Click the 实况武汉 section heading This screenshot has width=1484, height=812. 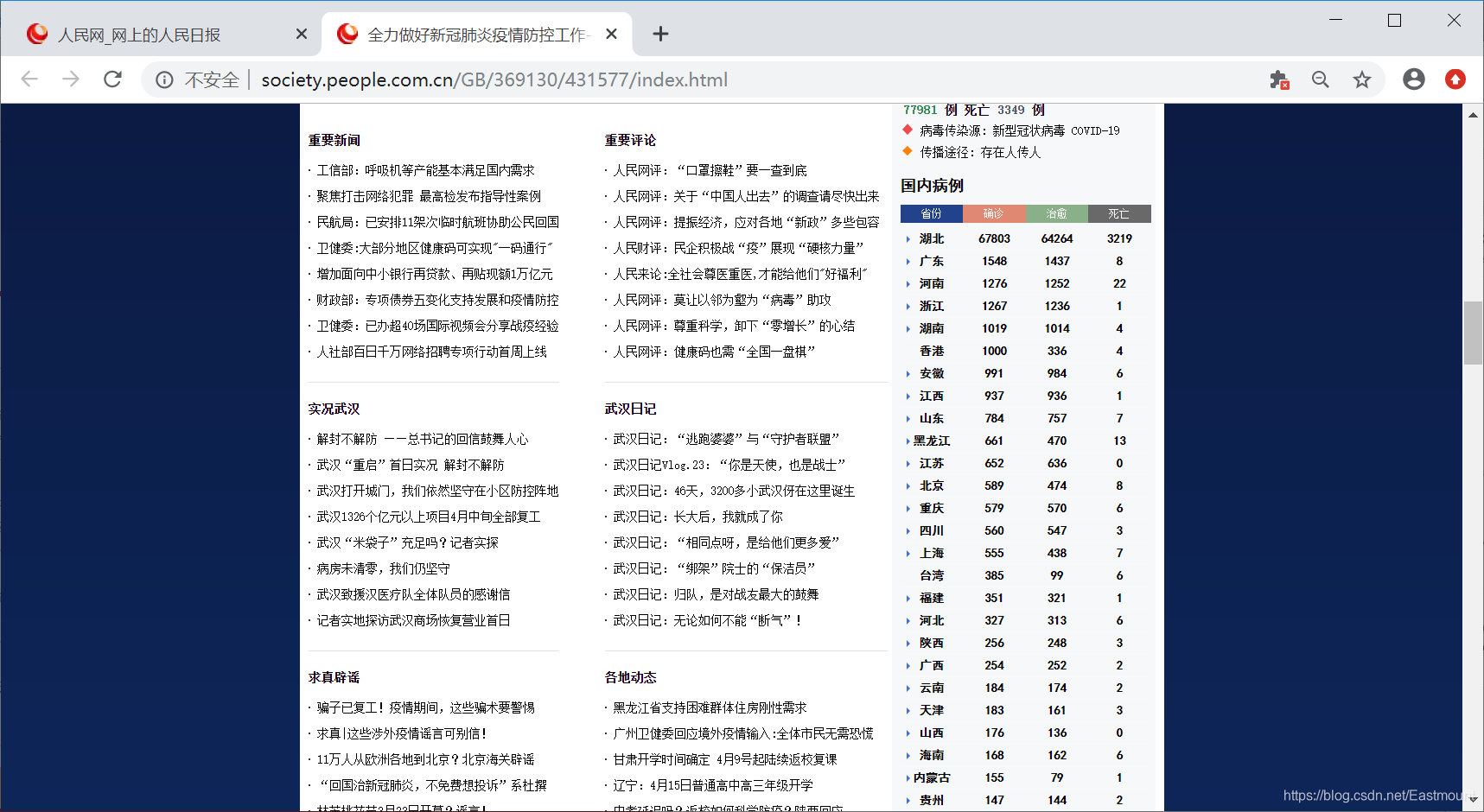click(x=334, y=409)
